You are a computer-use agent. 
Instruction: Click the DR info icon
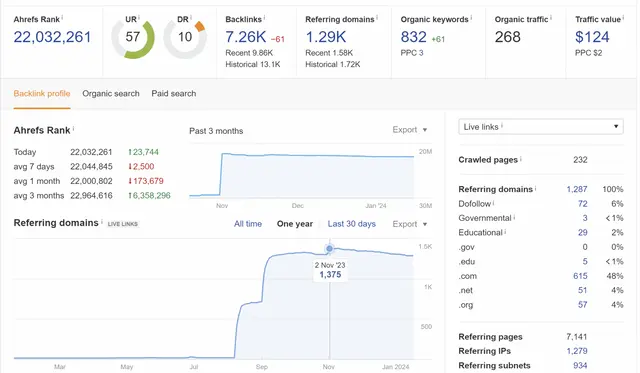tap(191, 17)
